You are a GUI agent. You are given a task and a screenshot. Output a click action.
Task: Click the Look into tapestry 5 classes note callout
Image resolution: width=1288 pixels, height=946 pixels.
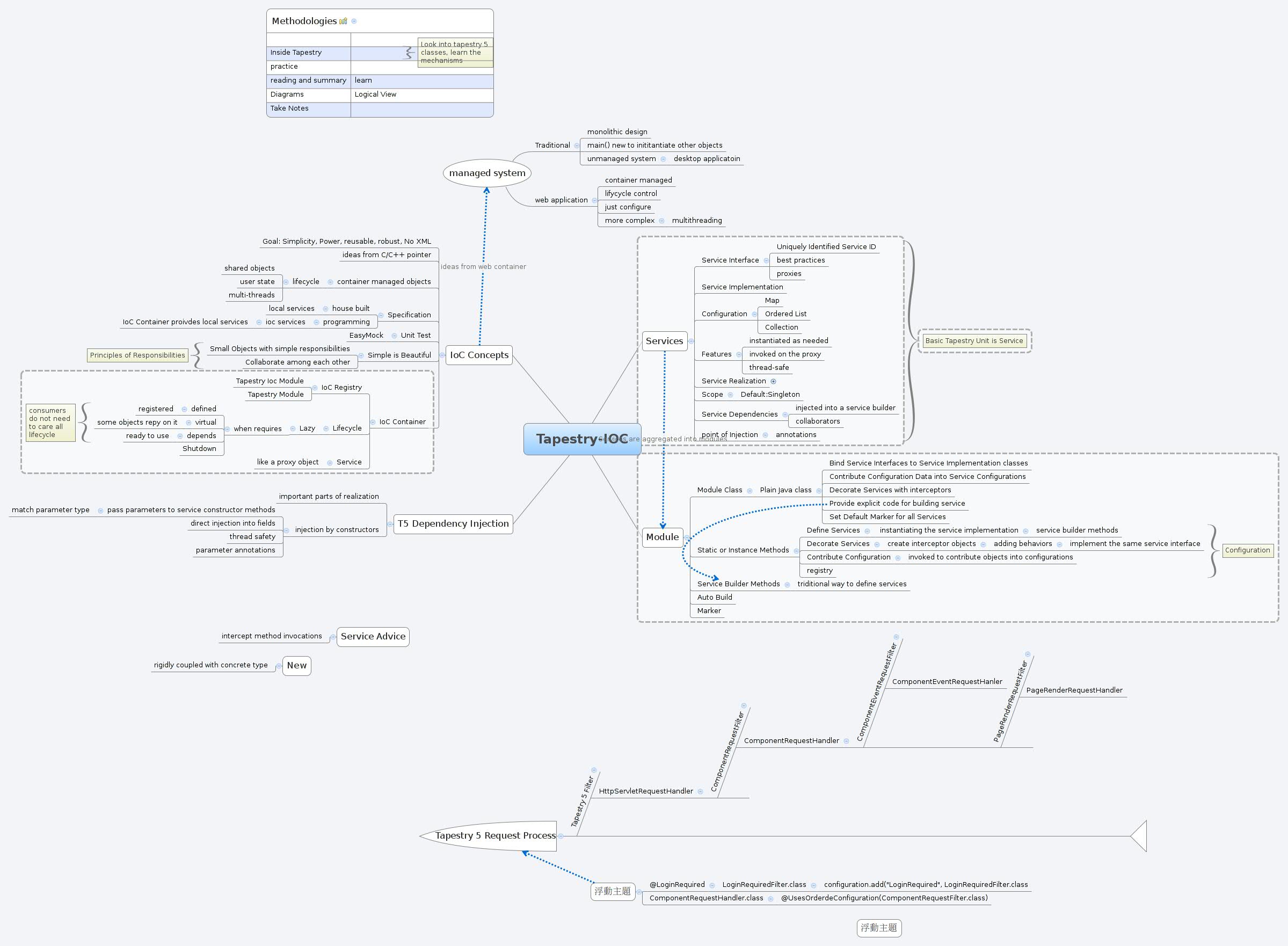(456, 52)
